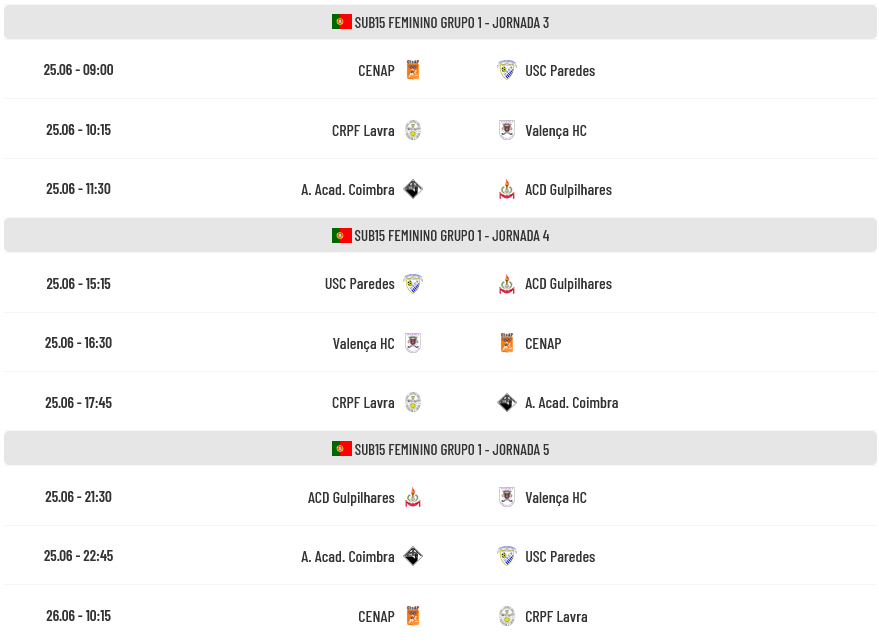Open the Jornada 3 section header
Screen dimensions: 879x643
click(440, 22)
